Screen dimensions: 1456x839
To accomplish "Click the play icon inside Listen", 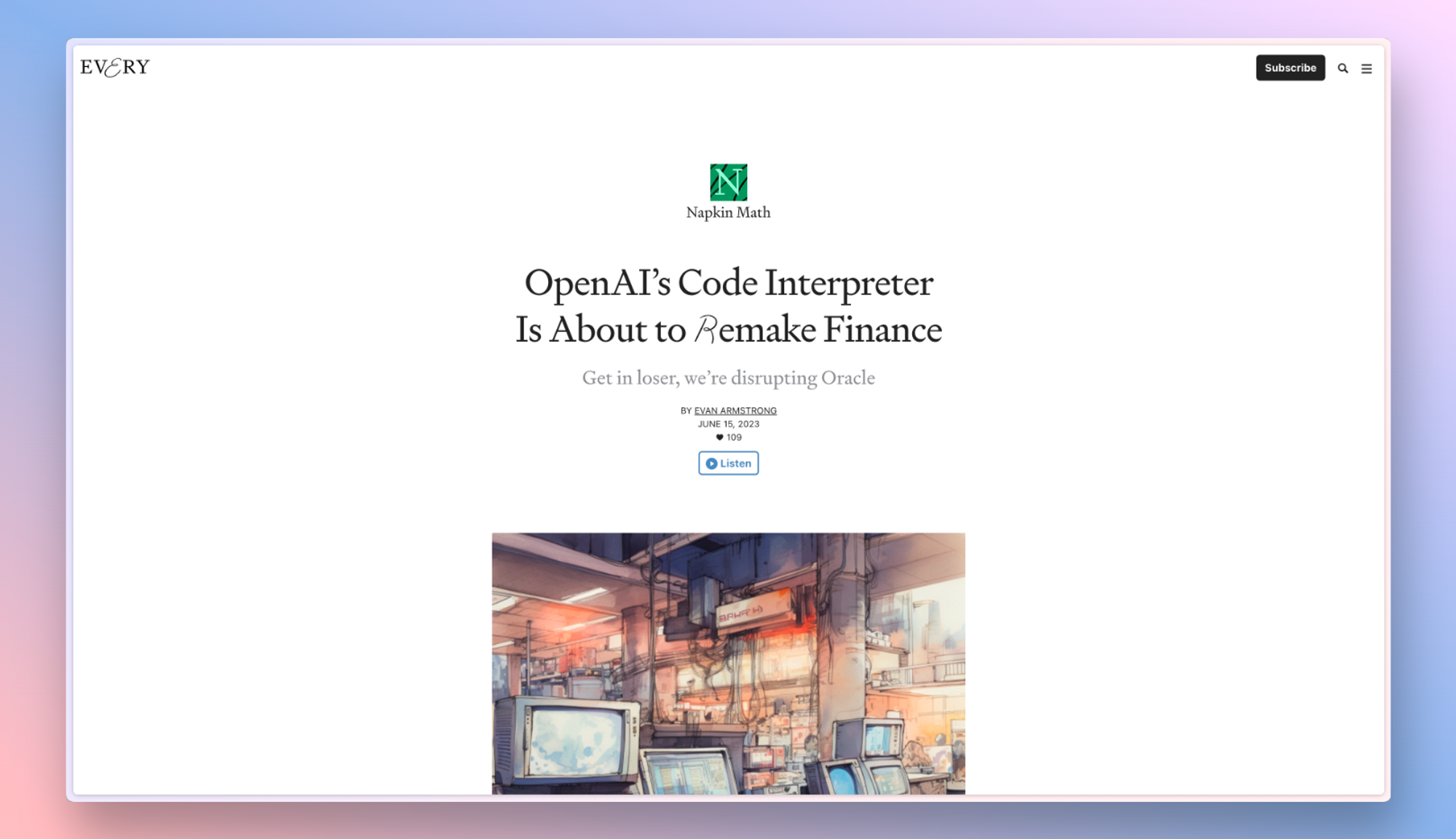I will pos(711,464).
